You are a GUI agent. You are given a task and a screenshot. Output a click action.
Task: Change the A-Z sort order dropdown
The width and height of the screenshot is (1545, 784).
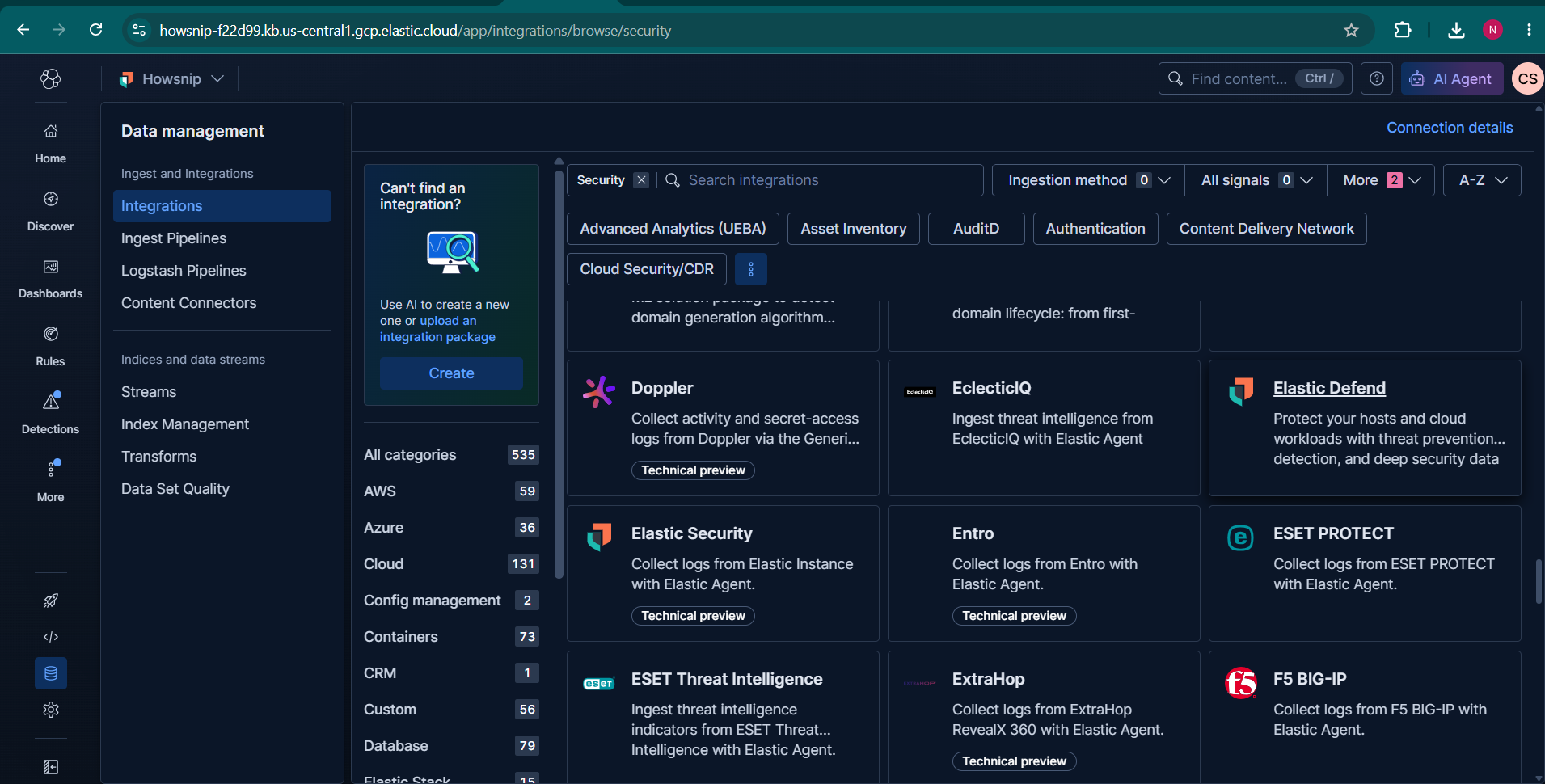(x=1482, y=180)
